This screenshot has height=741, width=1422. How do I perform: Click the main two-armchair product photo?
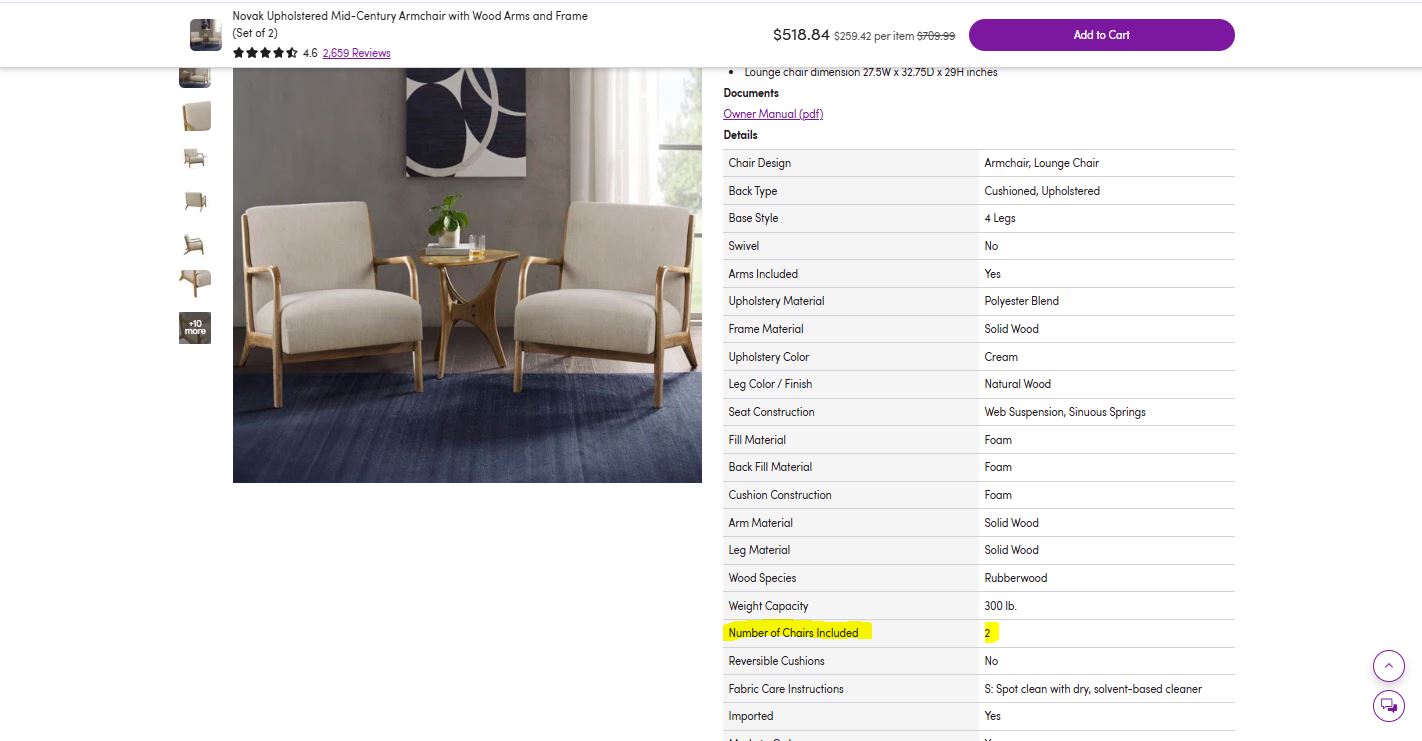pyautogui.click(x=467, y=275)
